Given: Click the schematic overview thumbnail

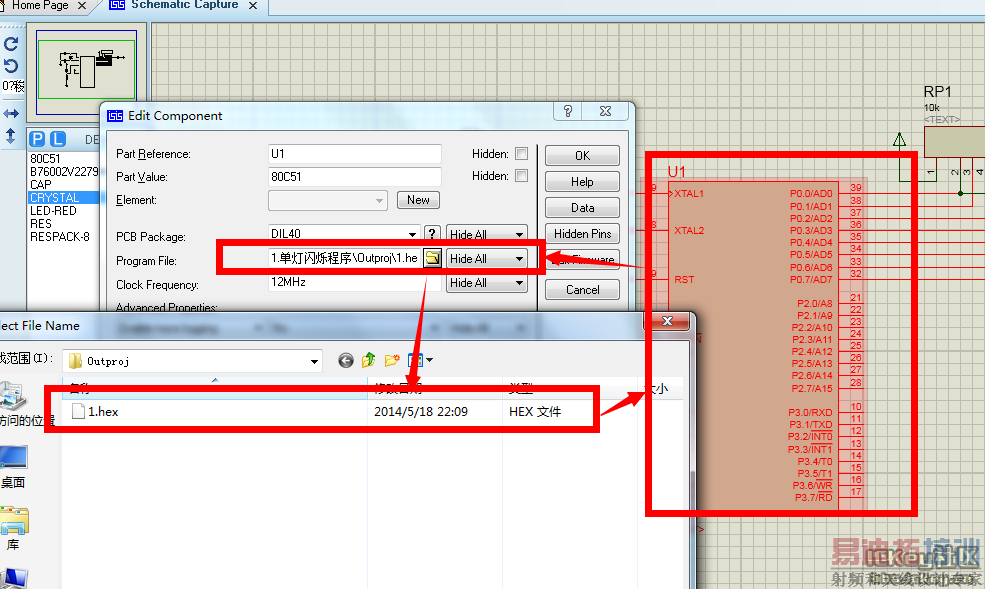Looking at the screenshot, I should pyautogui.click(x=86, y=70).
